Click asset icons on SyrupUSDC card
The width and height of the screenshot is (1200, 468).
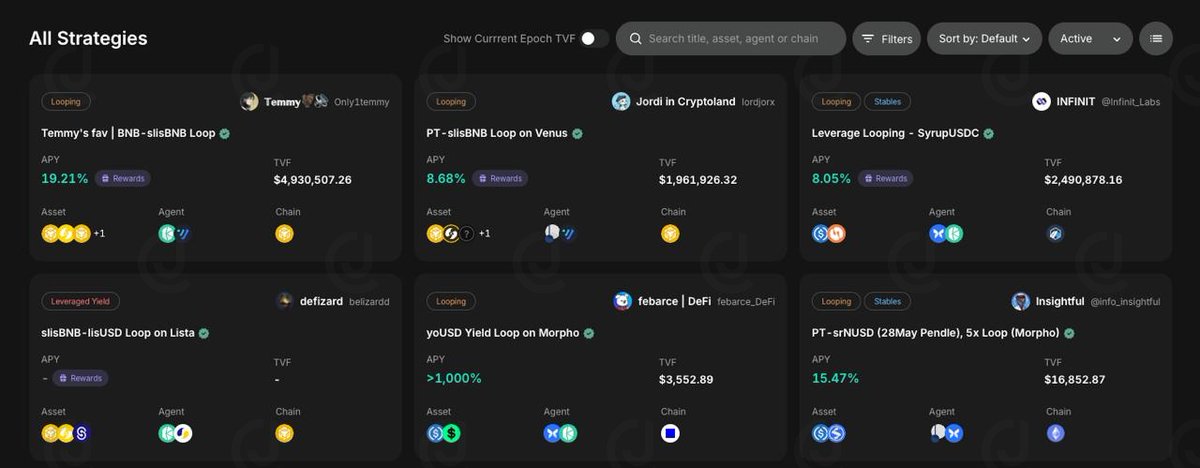pos(829,234)
